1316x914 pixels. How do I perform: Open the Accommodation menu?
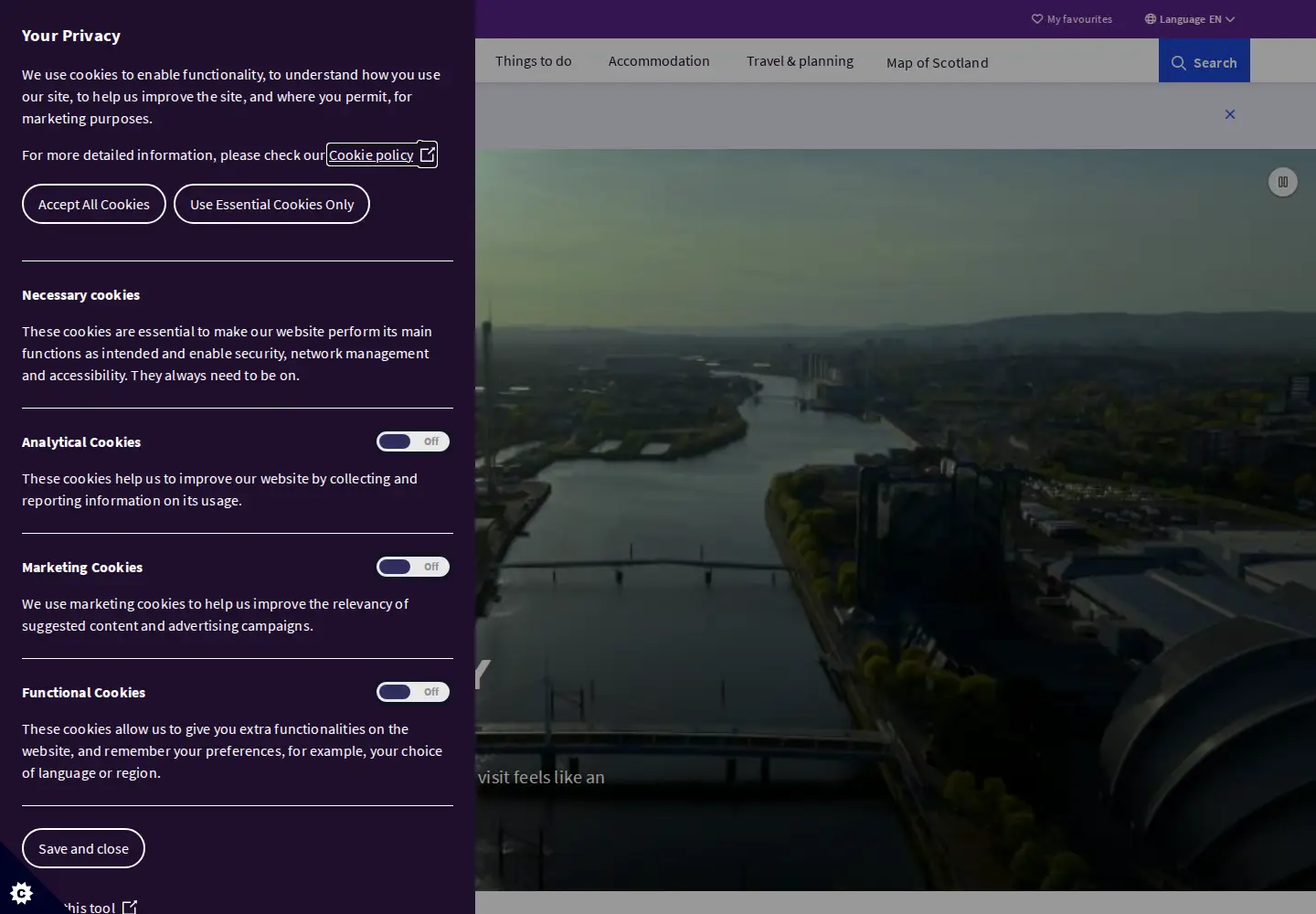pos(659,61)
